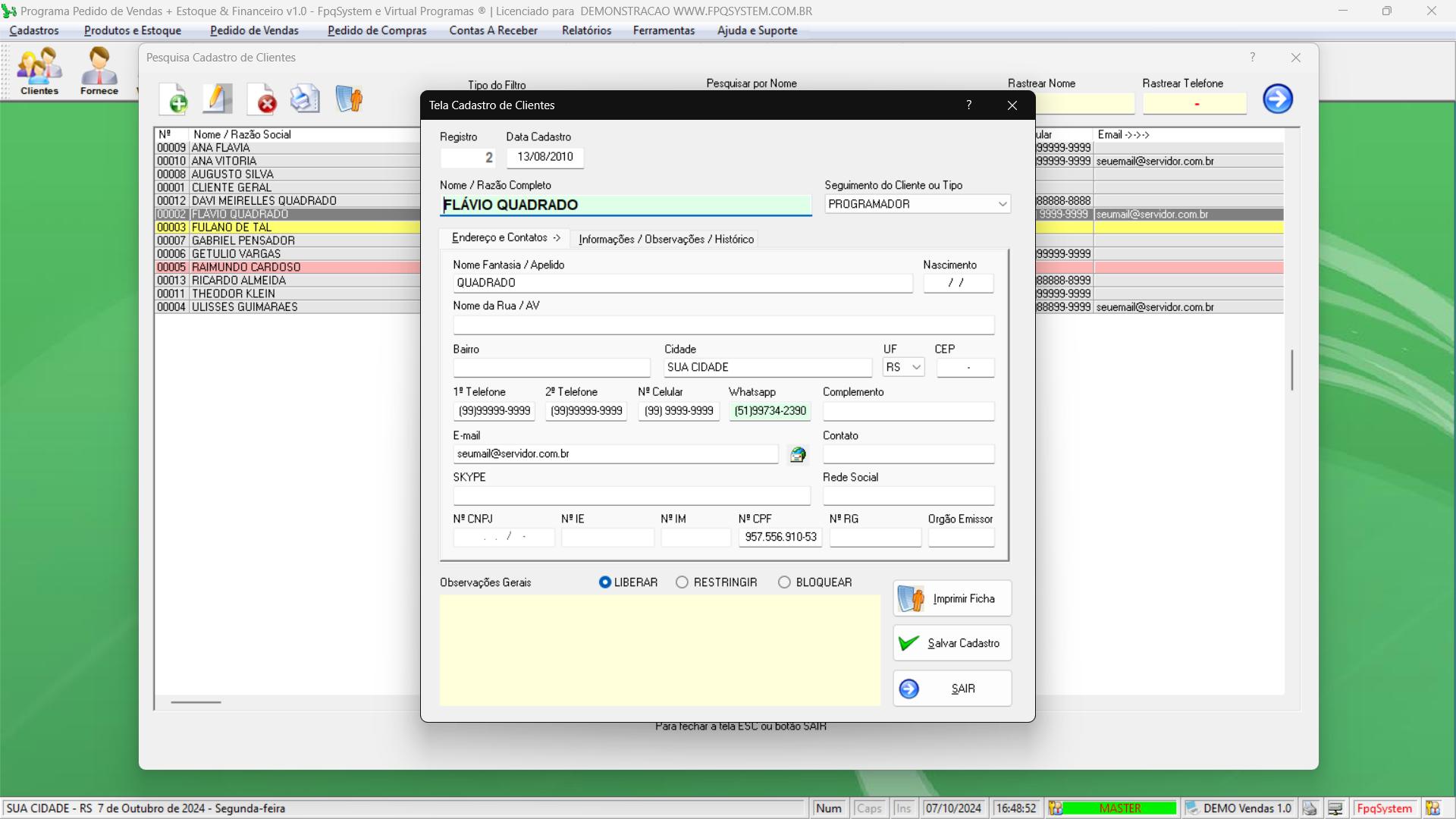Open the UF state dropdown
Screen dimensions: 1456x819
tap(916, 367)
